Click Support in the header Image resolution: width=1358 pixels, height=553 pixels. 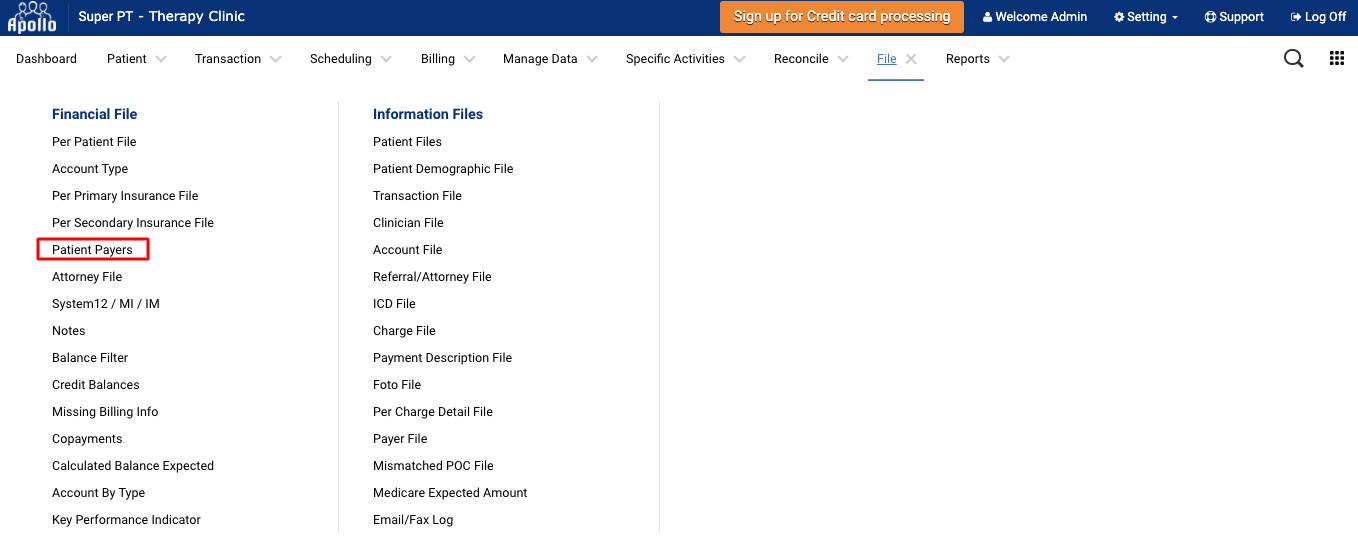tap(1234, 17)
